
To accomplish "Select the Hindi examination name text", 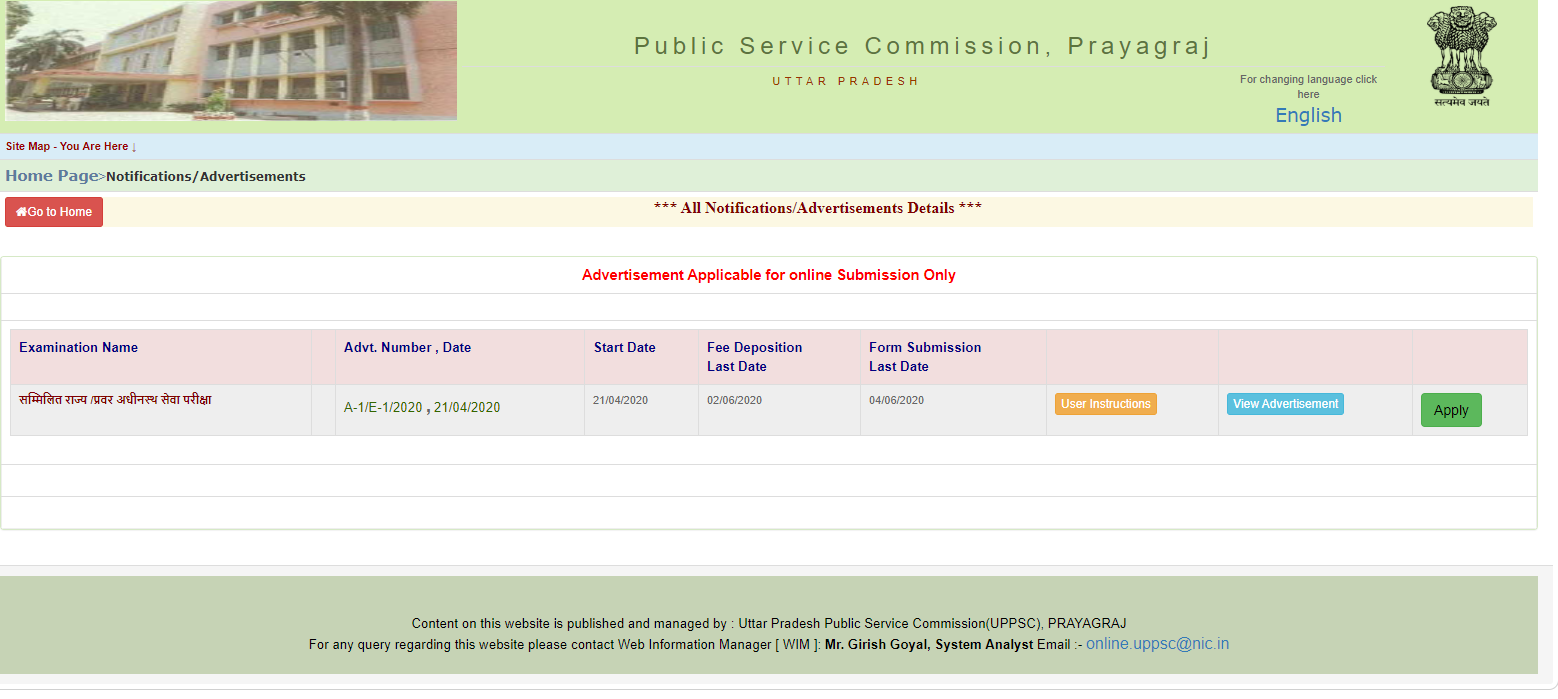I will pos(115,400).
